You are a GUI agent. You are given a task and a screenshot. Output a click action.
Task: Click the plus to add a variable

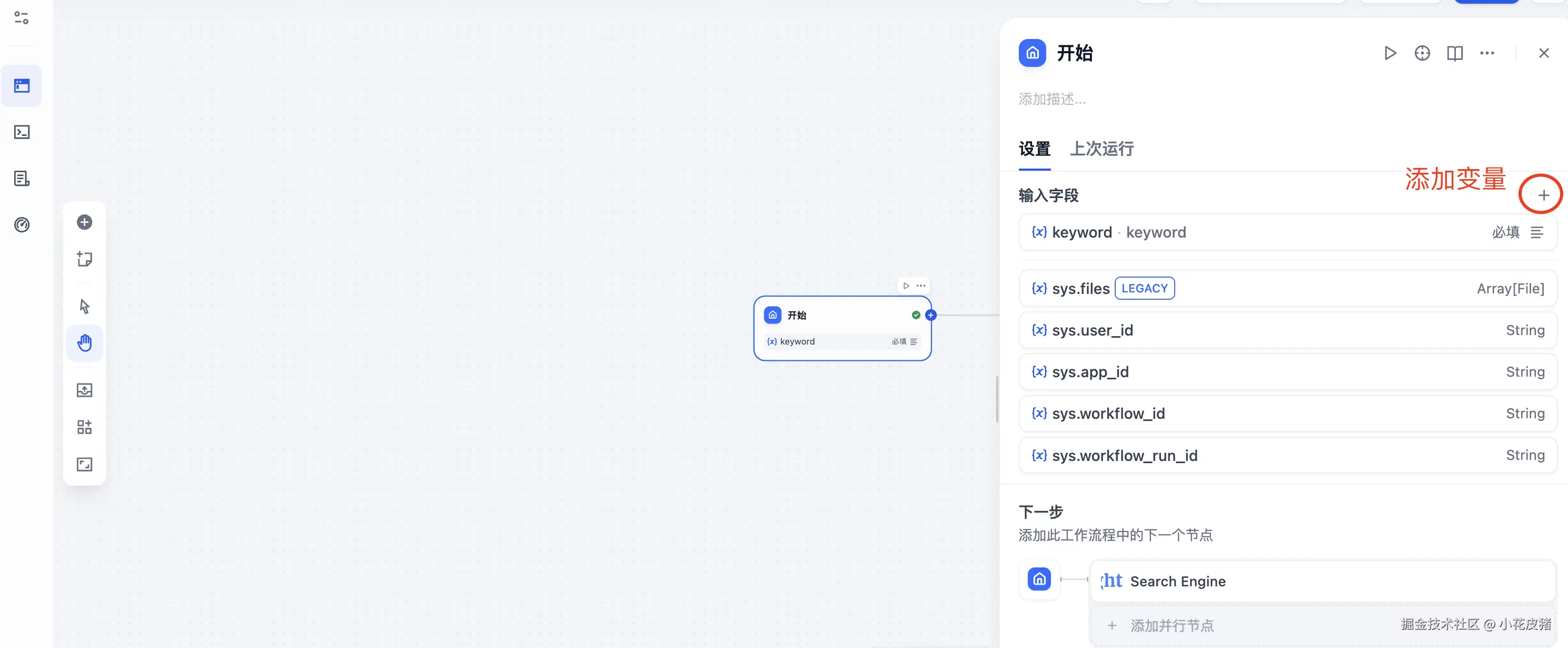(x=1543, y=195)
